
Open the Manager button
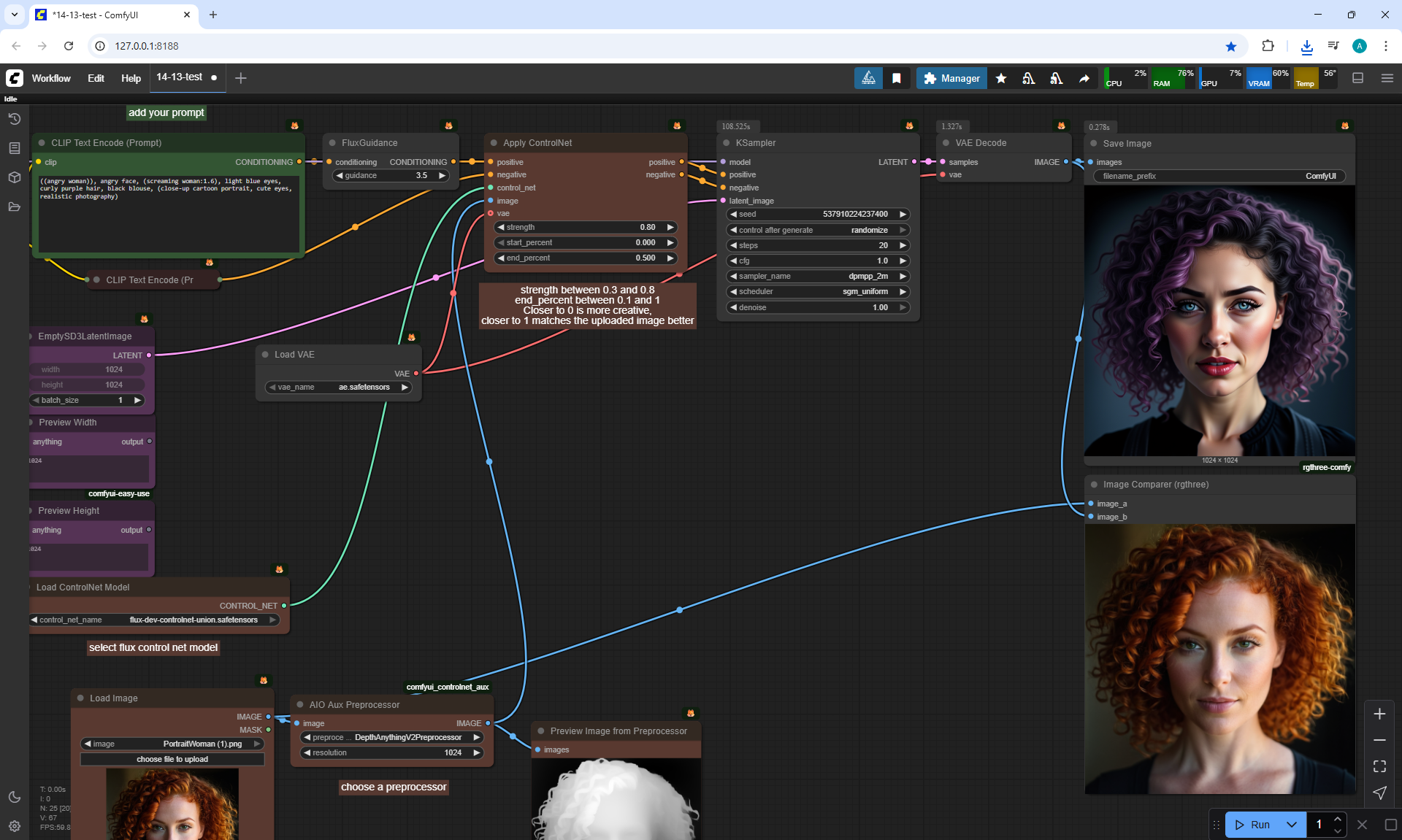[x=951, y=78]
